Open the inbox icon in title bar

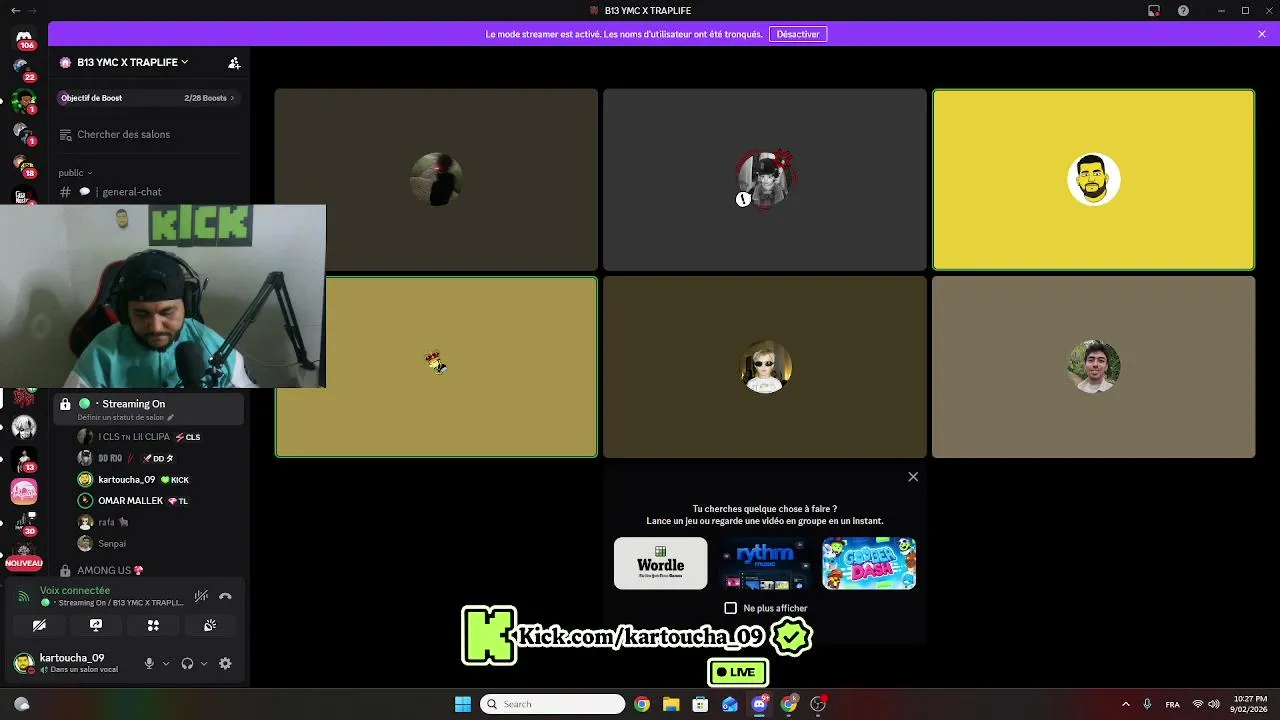(x=1154, y=10)
